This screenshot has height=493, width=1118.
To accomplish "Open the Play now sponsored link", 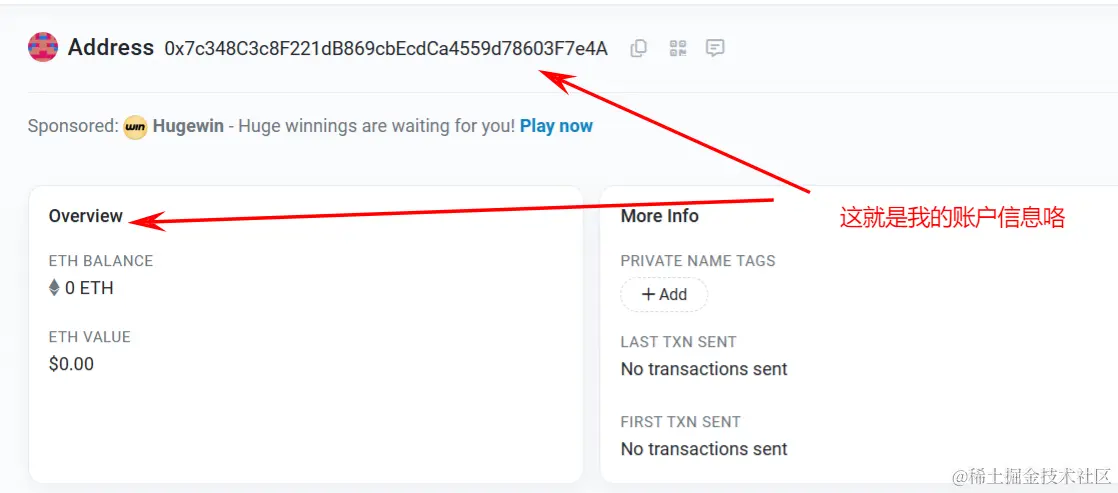I will click(556, 126).
